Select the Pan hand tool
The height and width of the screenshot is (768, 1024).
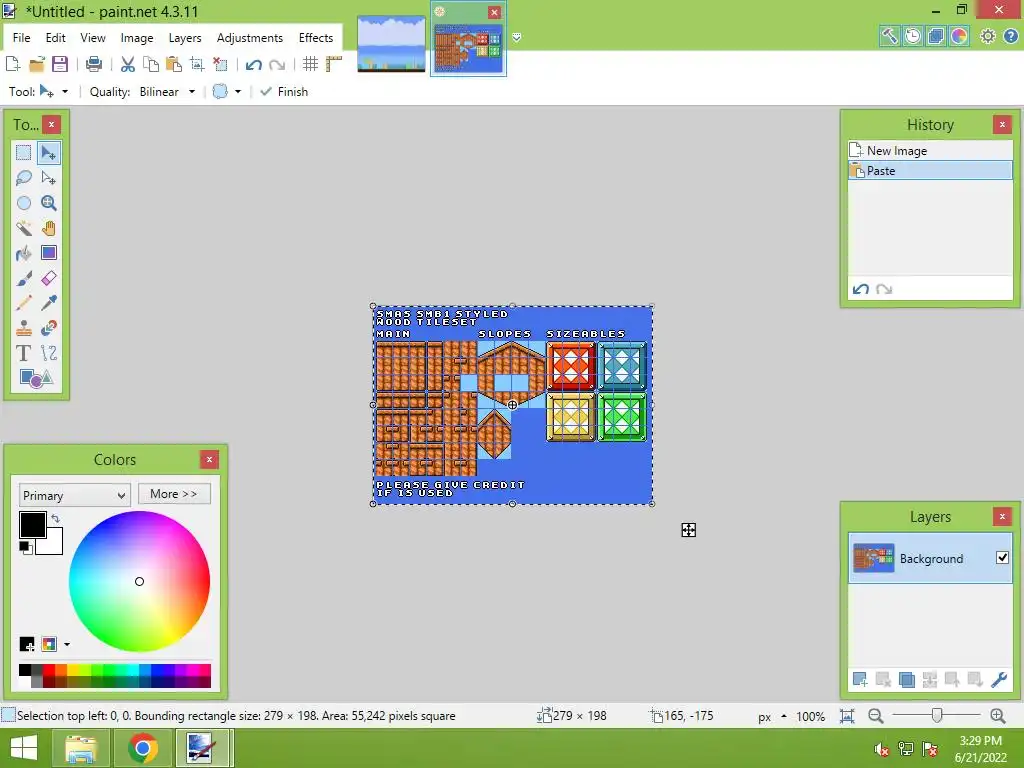48,228
